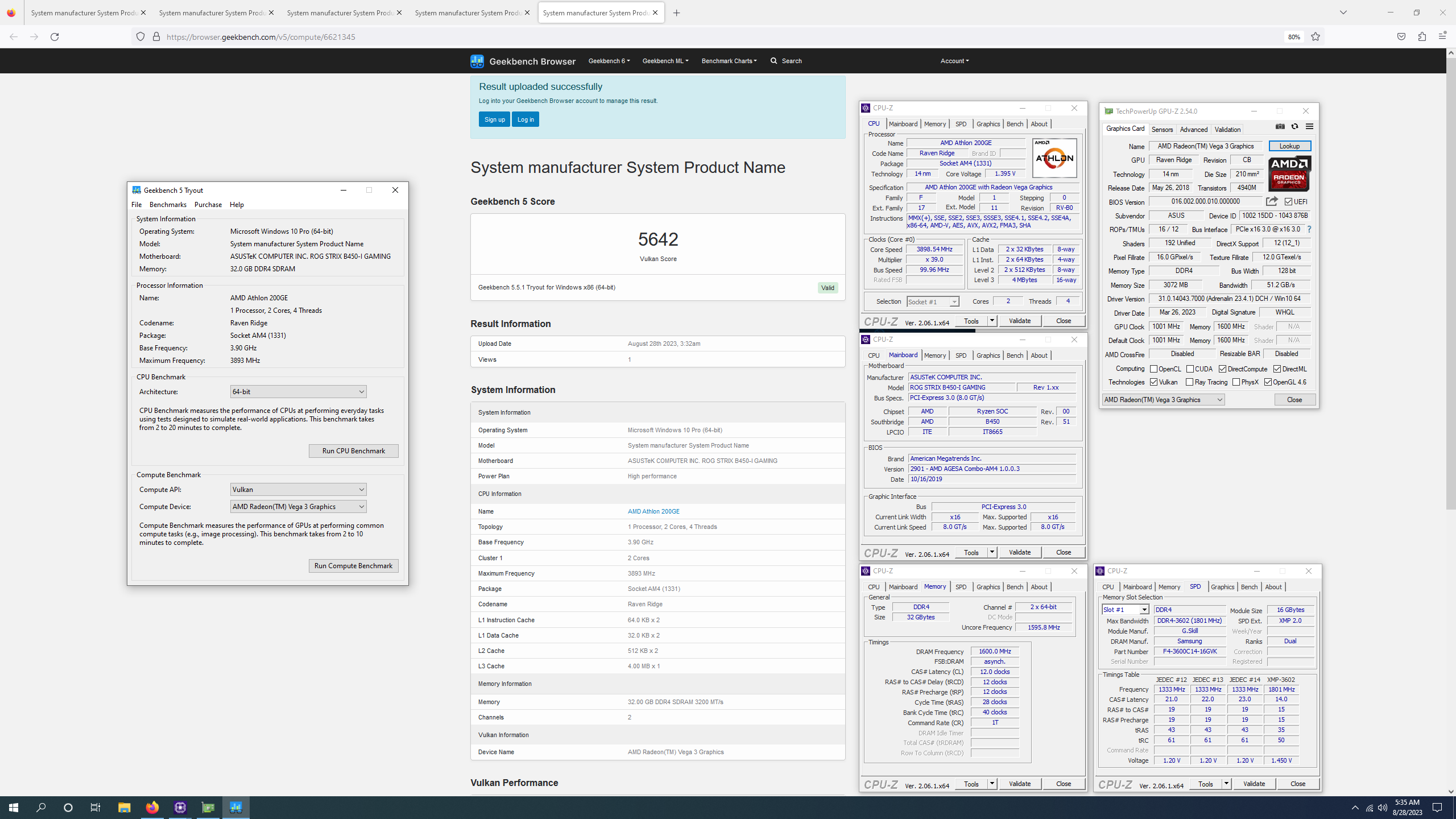Expand the Geekbench 6 nav menu
The width and height of the screenshot is (1456, 819).
click(x=609, y=61)
